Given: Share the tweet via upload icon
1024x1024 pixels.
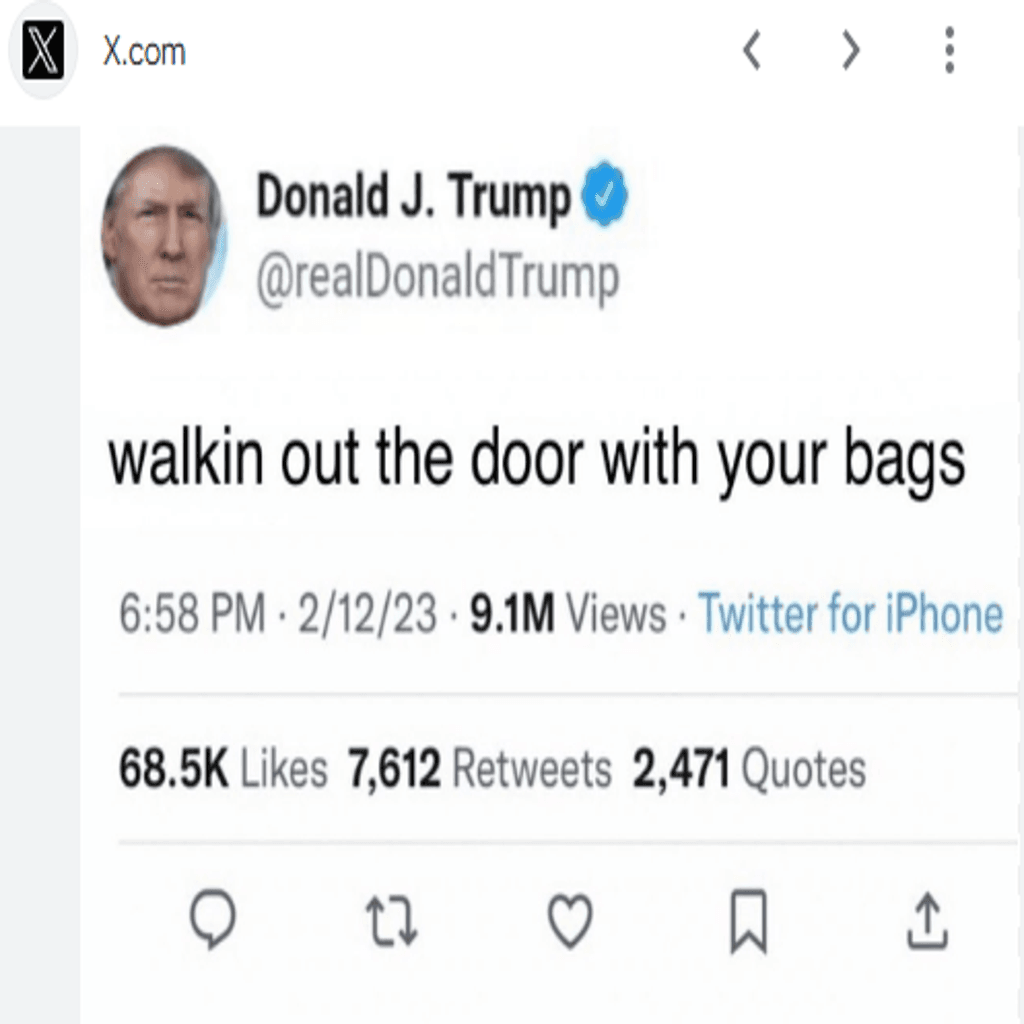Looking at the screenshot, I should [x=927, y=921].
